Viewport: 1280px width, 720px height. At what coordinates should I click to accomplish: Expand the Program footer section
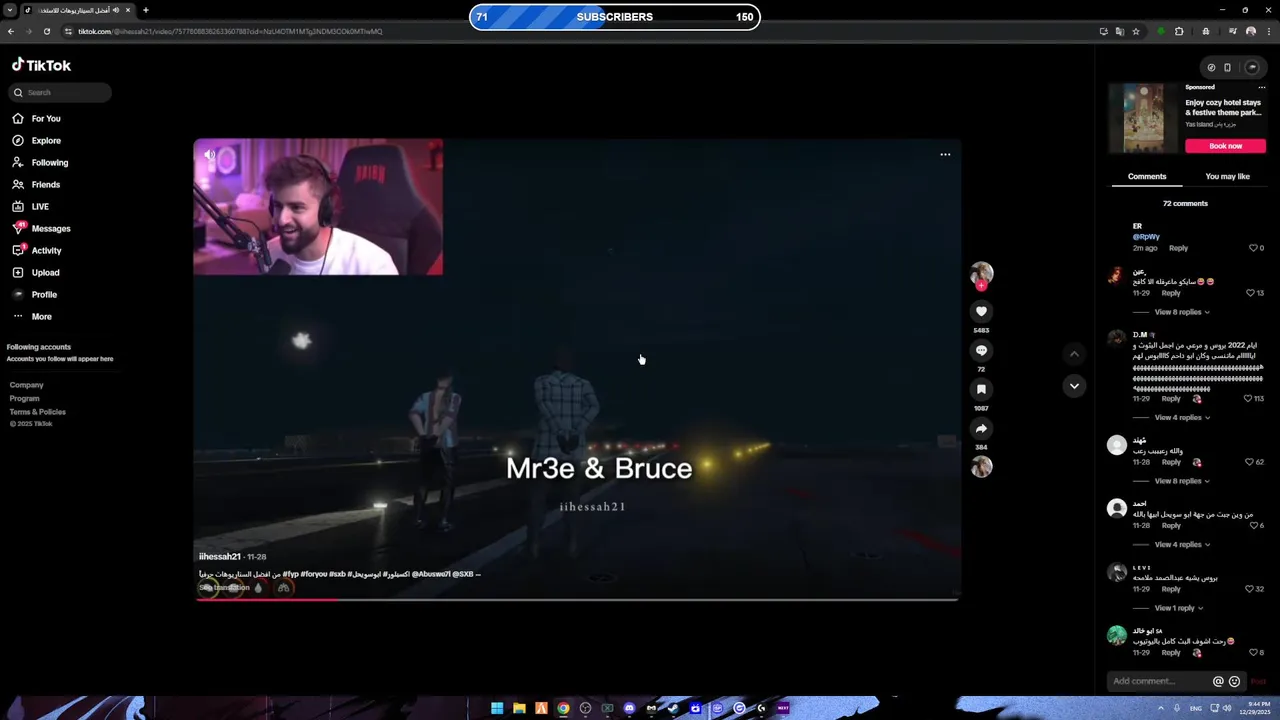25,398
